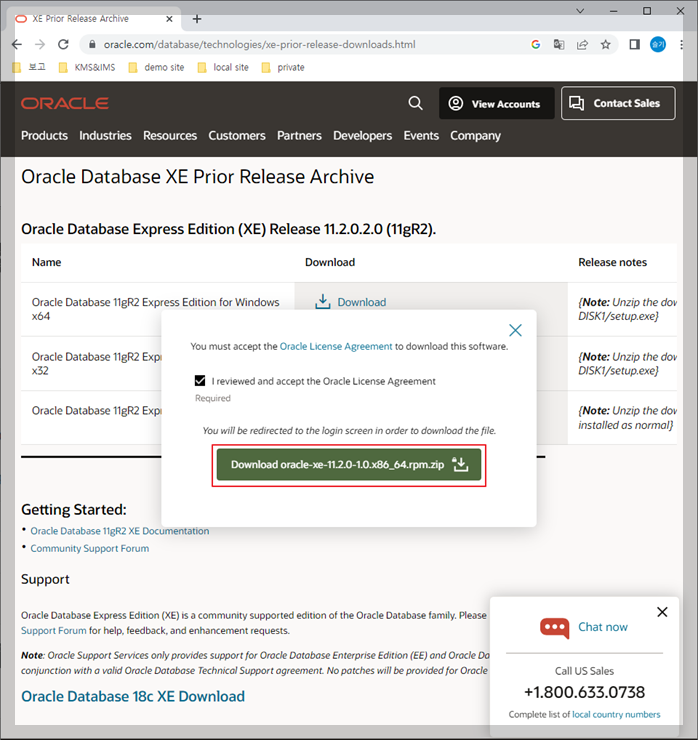The width and height of the screenshot is (698, 740).
Task: Open the Events menu
Action: [x=421, y=135]
